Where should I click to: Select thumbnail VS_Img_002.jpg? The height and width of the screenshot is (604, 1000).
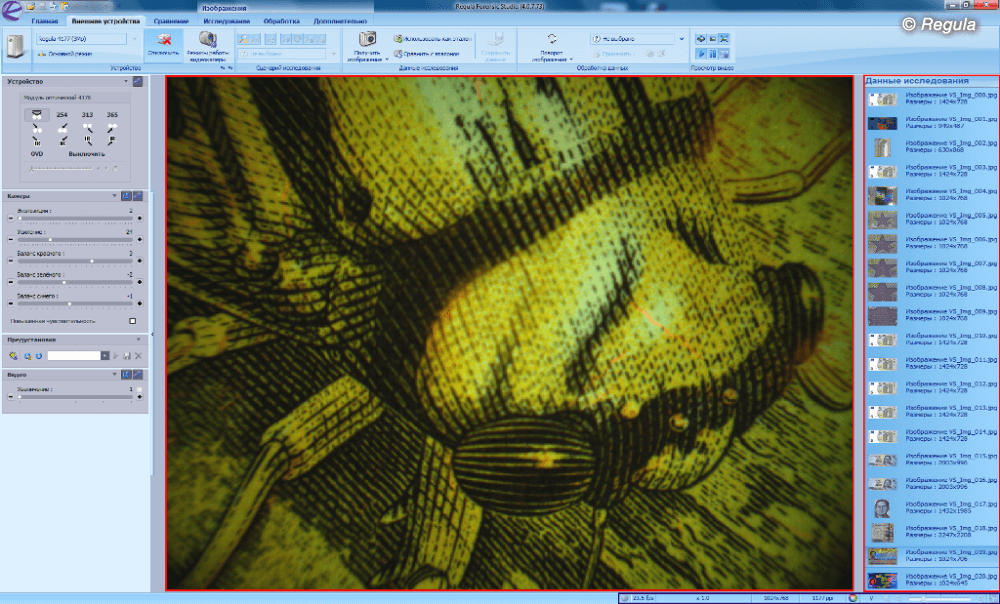[x=883, y=147]
